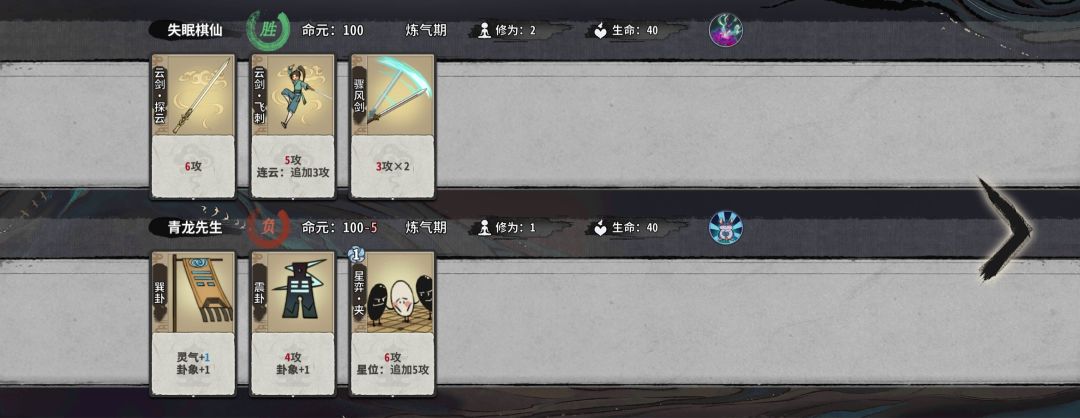Viewport: 1080px width, 418px height.
Task: Click player name 青龙先生
Action: (x=195, y=227)
